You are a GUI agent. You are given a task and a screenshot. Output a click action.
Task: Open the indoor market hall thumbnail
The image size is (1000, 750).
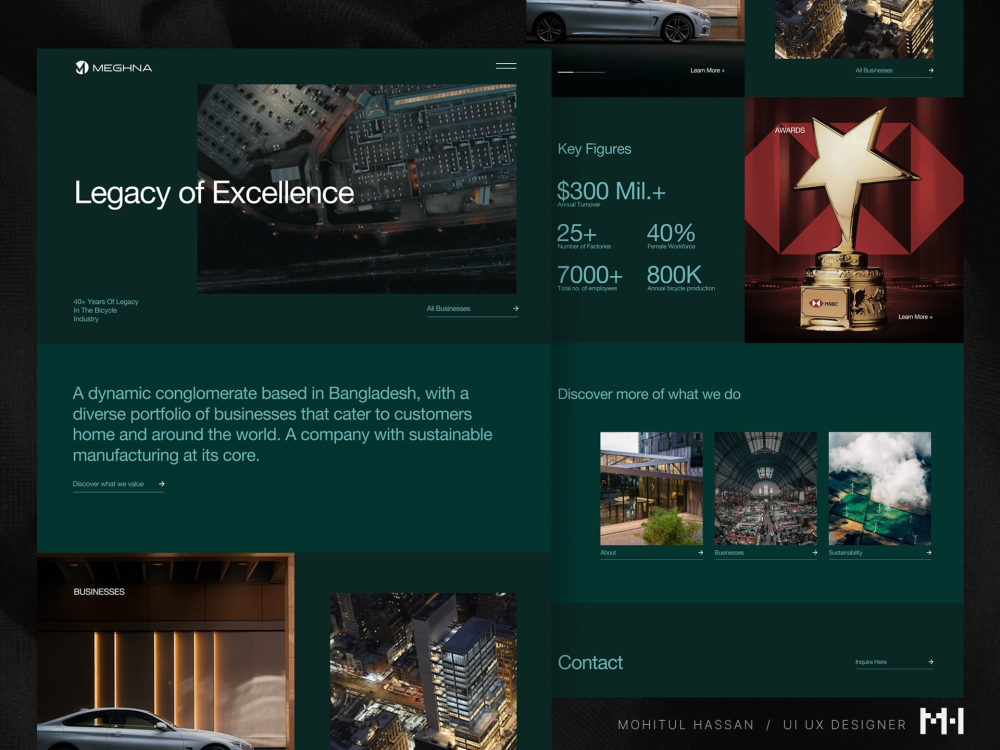tap(765, 489)
